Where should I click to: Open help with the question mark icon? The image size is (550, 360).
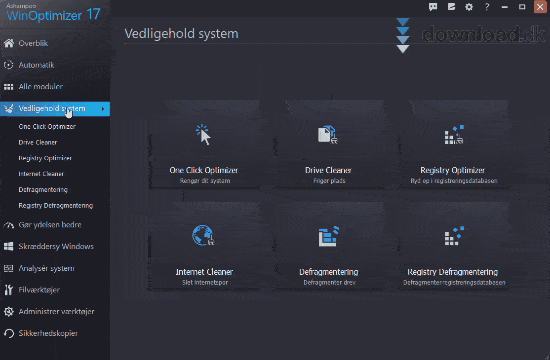point(487,7)
